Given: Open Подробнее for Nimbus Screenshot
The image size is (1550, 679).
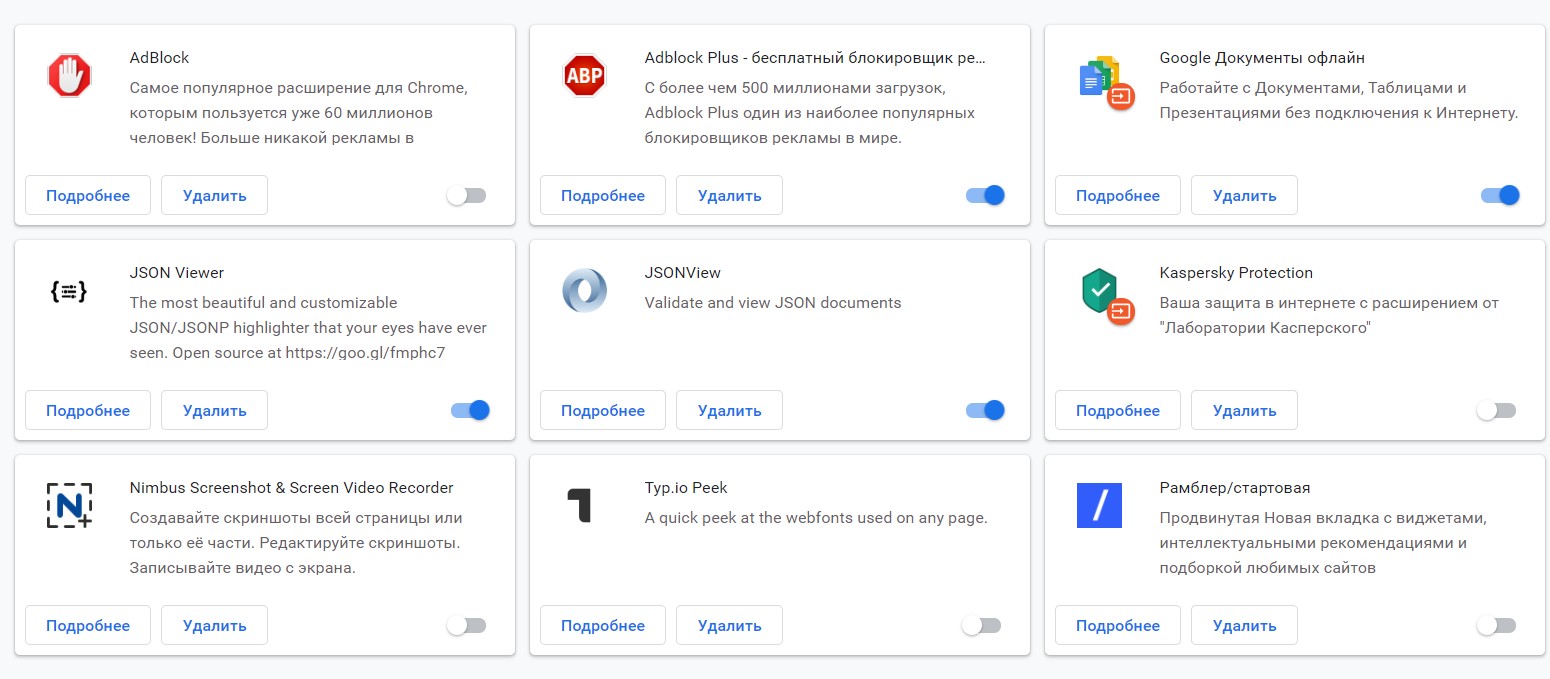Looking at the screenshot, I should pos(88,626).
